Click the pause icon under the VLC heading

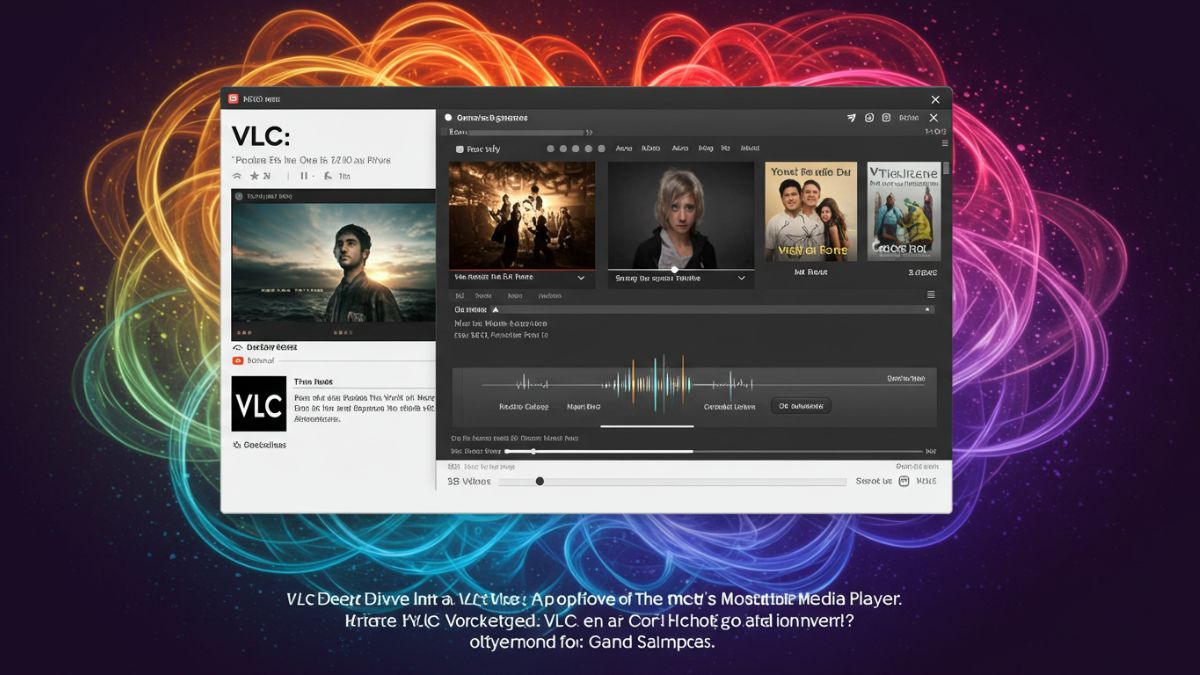(x=304, y=175)
